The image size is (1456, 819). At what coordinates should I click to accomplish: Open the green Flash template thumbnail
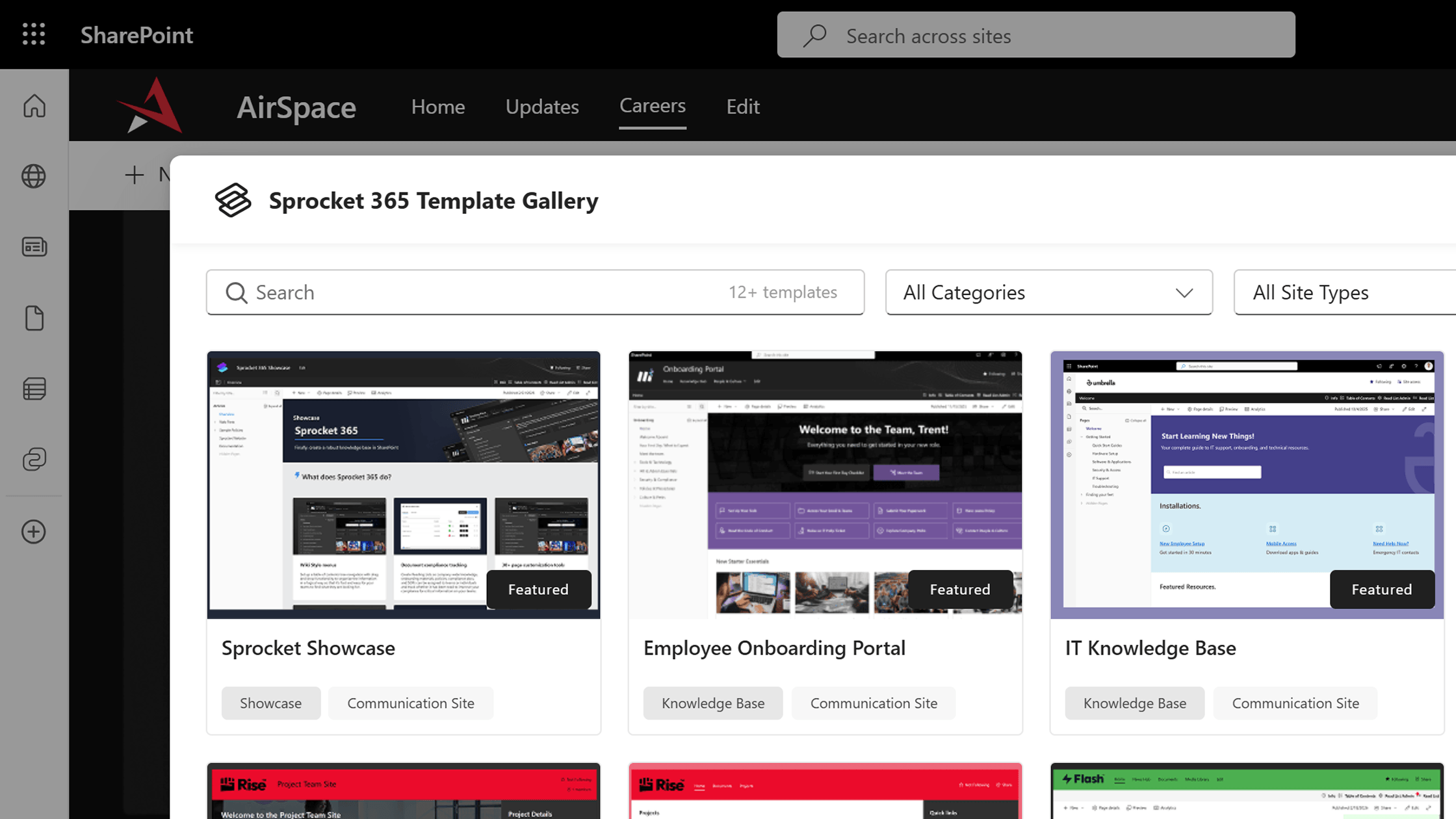tap(1247, 791)
